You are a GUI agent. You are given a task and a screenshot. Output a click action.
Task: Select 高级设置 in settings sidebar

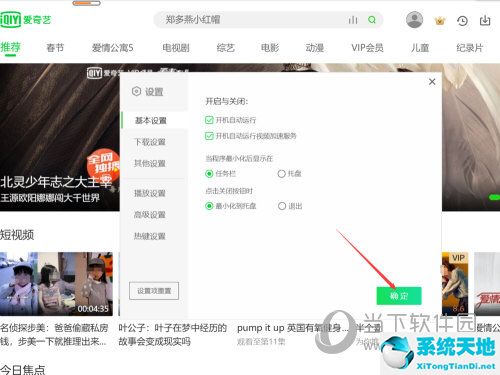click(x=150, y=215)
